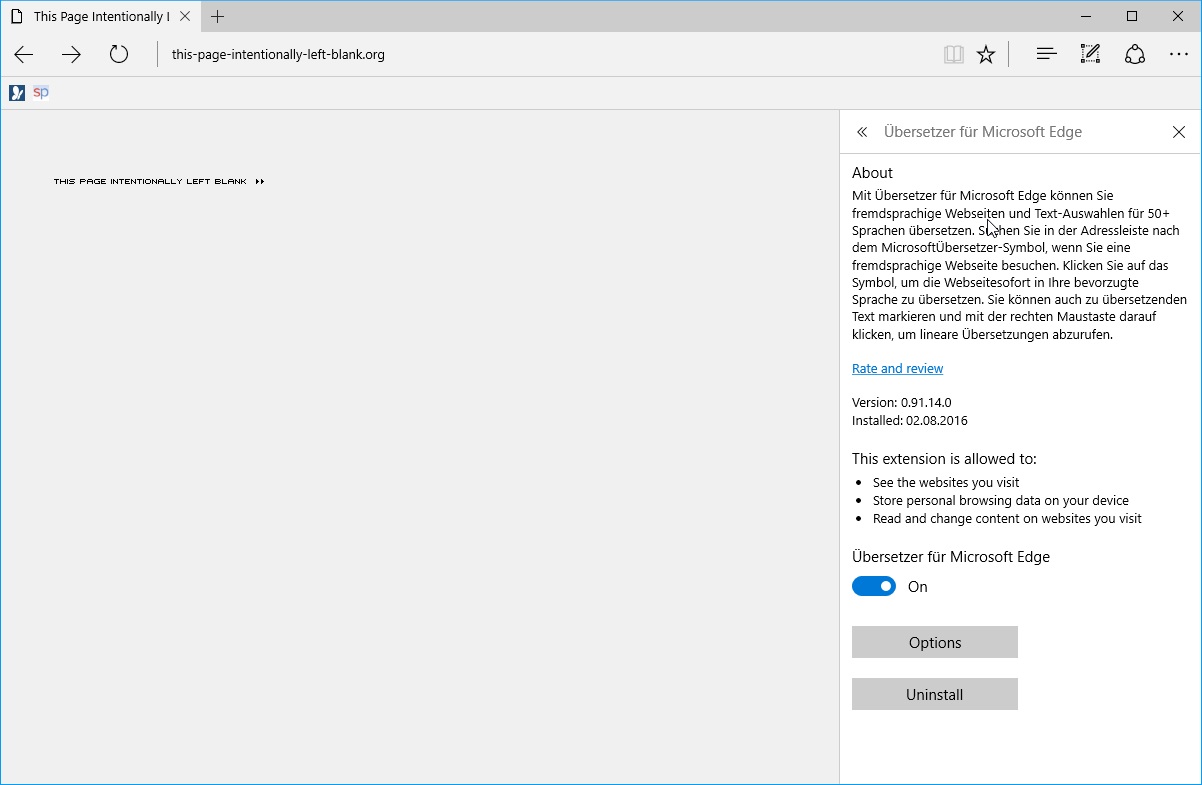Click the 'On' label beside the toggle
The width and height of the screenshot is (1202, 785).
point(918,587)
